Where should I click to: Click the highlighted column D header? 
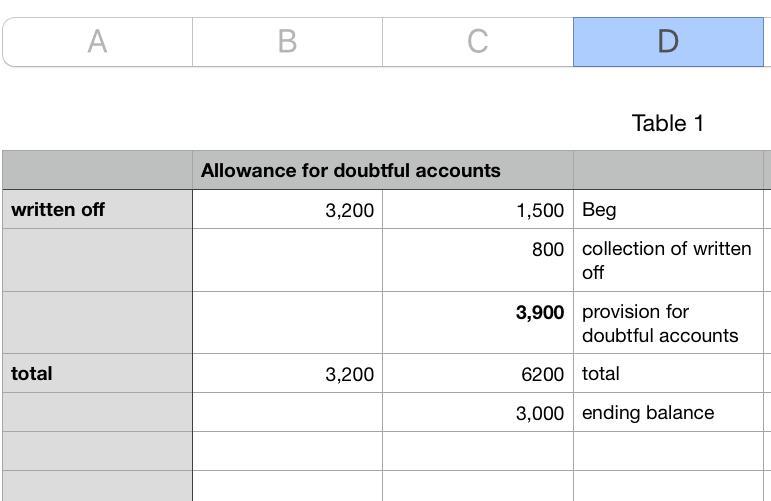(x=667, y=42)
